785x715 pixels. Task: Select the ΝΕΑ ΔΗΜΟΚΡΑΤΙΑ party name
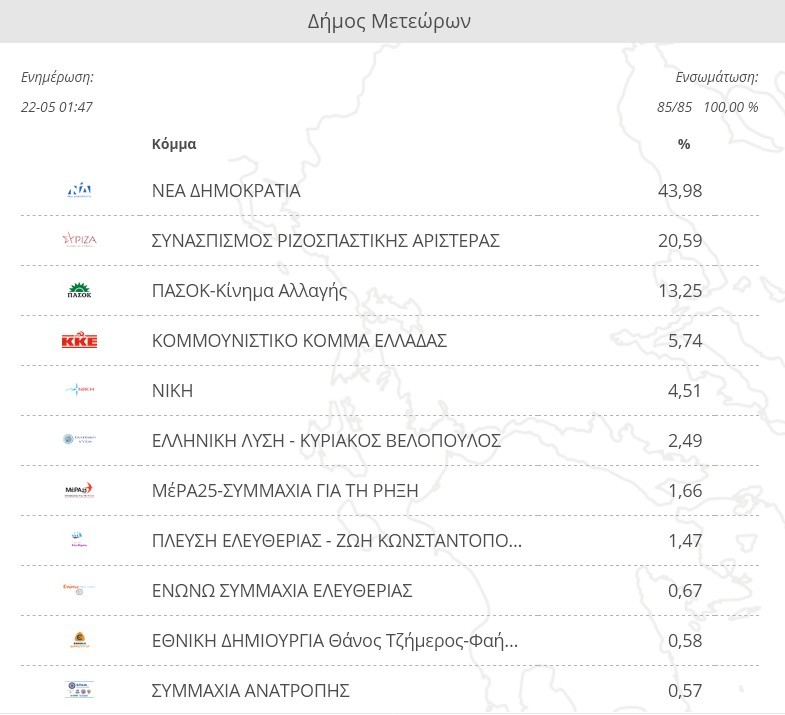point(226,190)
